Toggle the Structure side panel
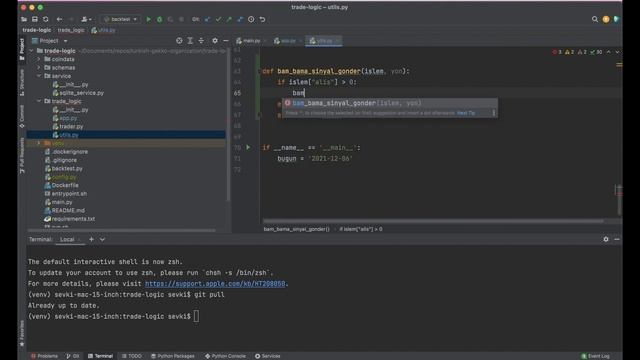Screen dimensions: 640x360 pos(22,82)
